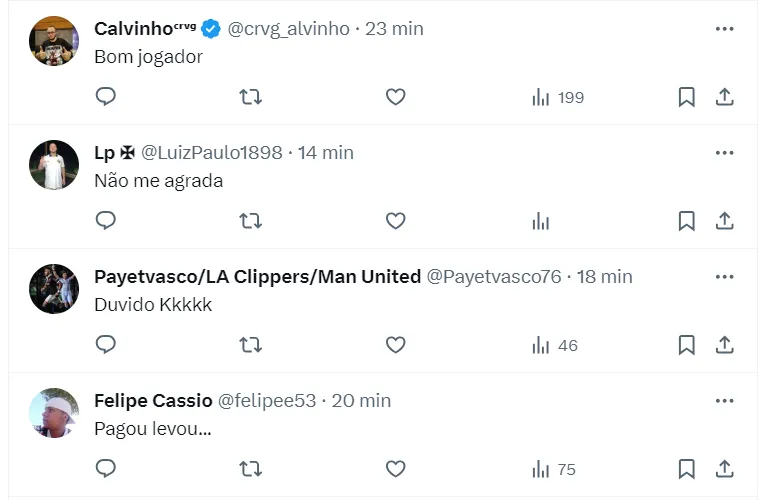Open Payetvasco/LA Clippers/Man United profile name

tap(257, 277)
